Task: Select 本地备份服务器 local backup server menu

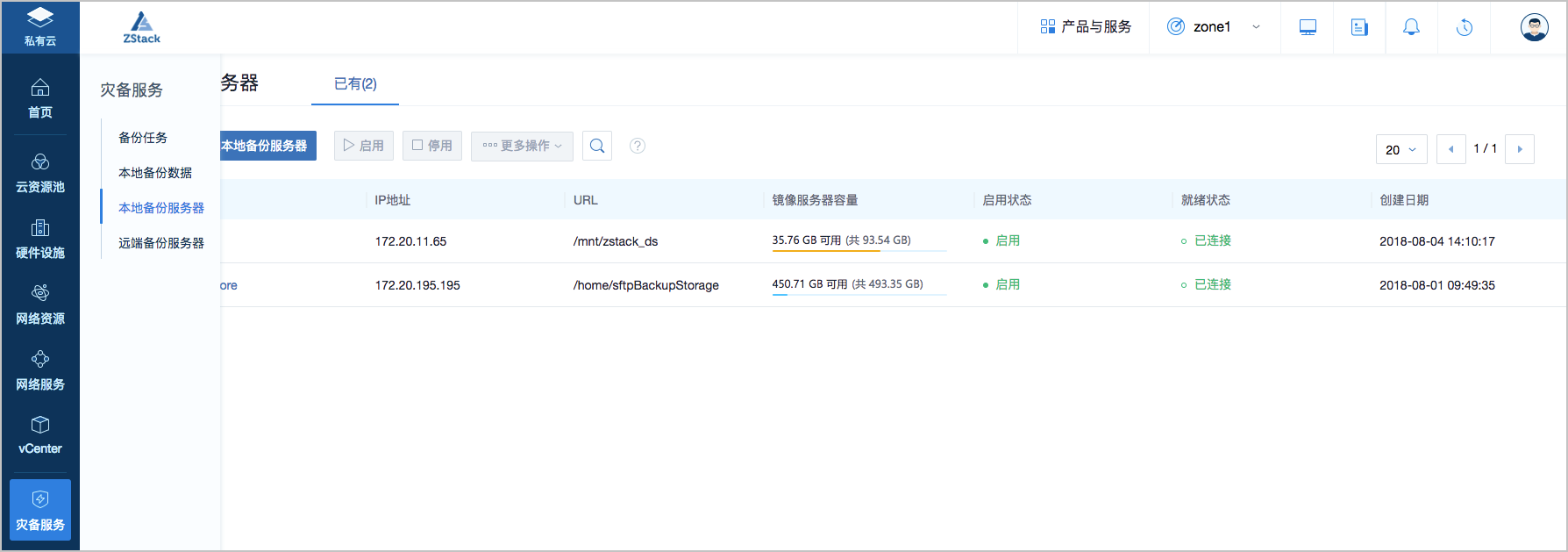Action: click(161, 208)
